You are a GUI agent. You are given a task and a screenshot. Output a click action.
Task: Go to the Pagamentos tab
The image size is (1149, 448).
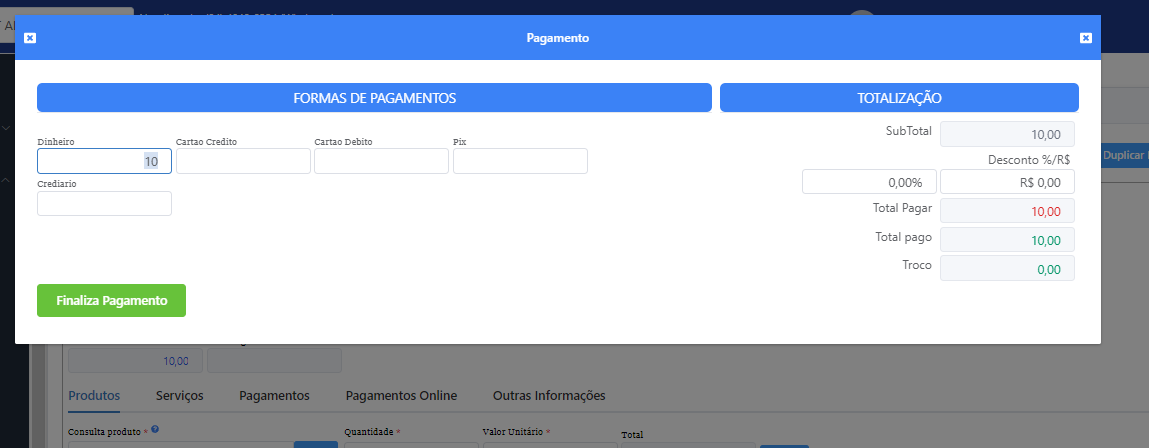click(x=274, y=395)
